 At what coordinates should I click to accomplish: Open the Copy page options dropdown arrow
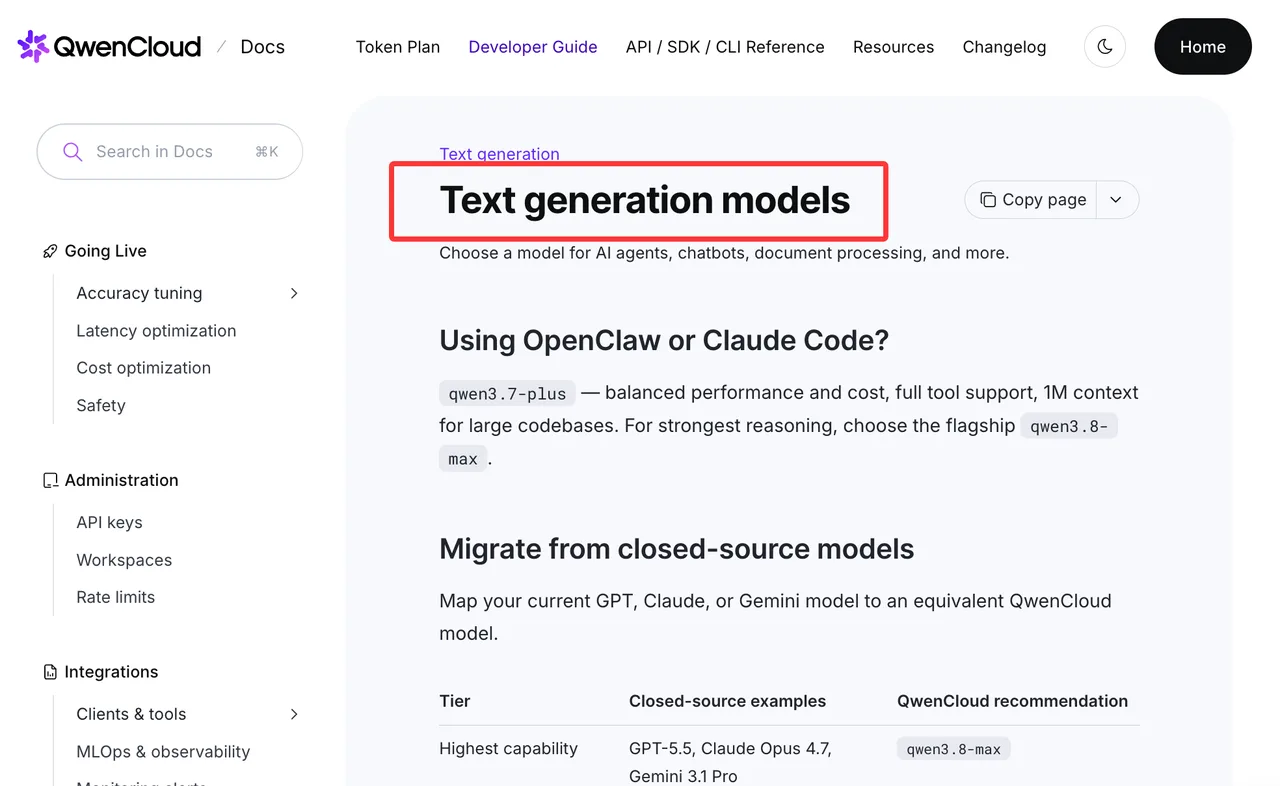(x=1116, y=200)
